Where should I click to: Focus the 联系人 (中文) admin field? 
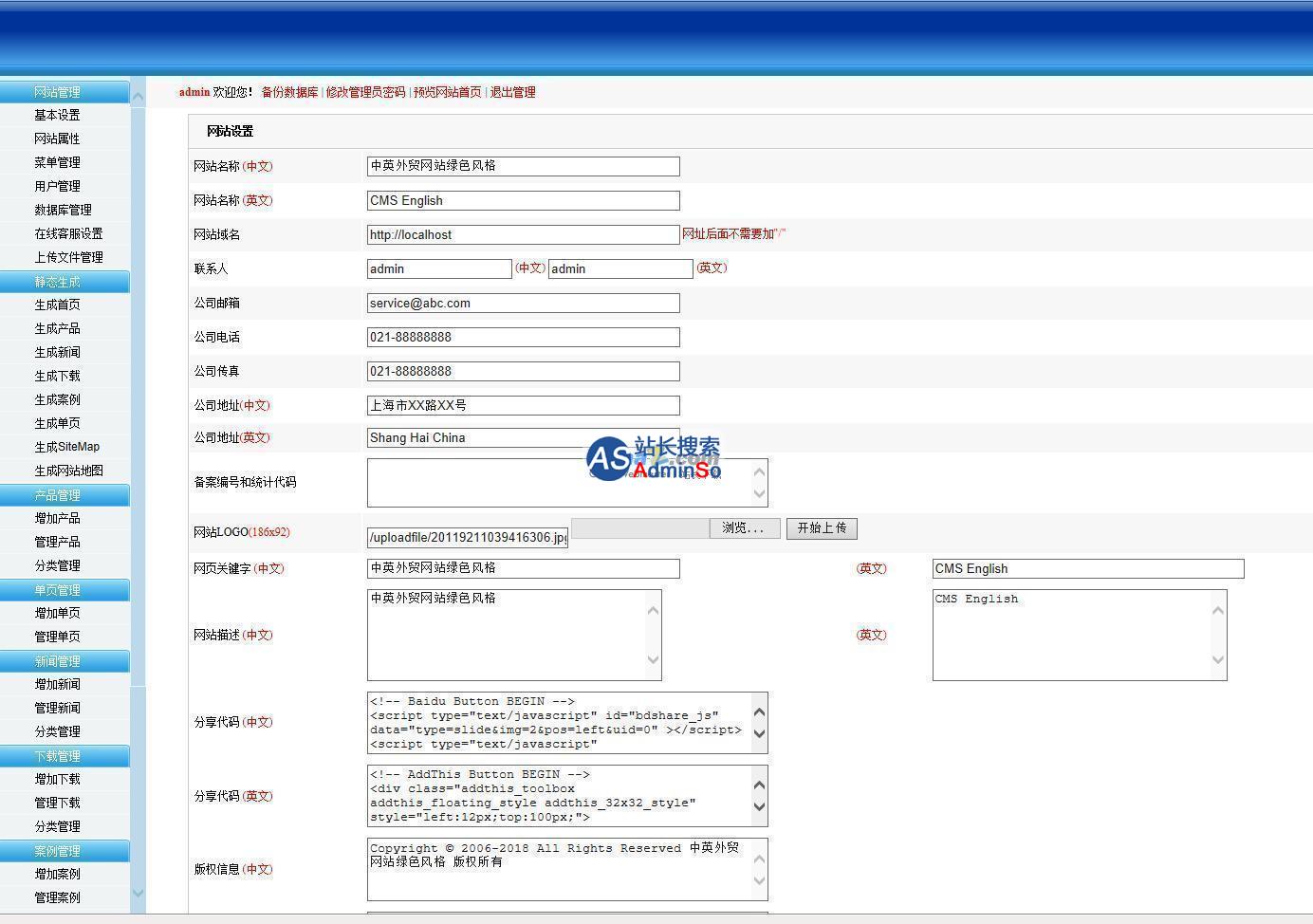coord(439,268)
